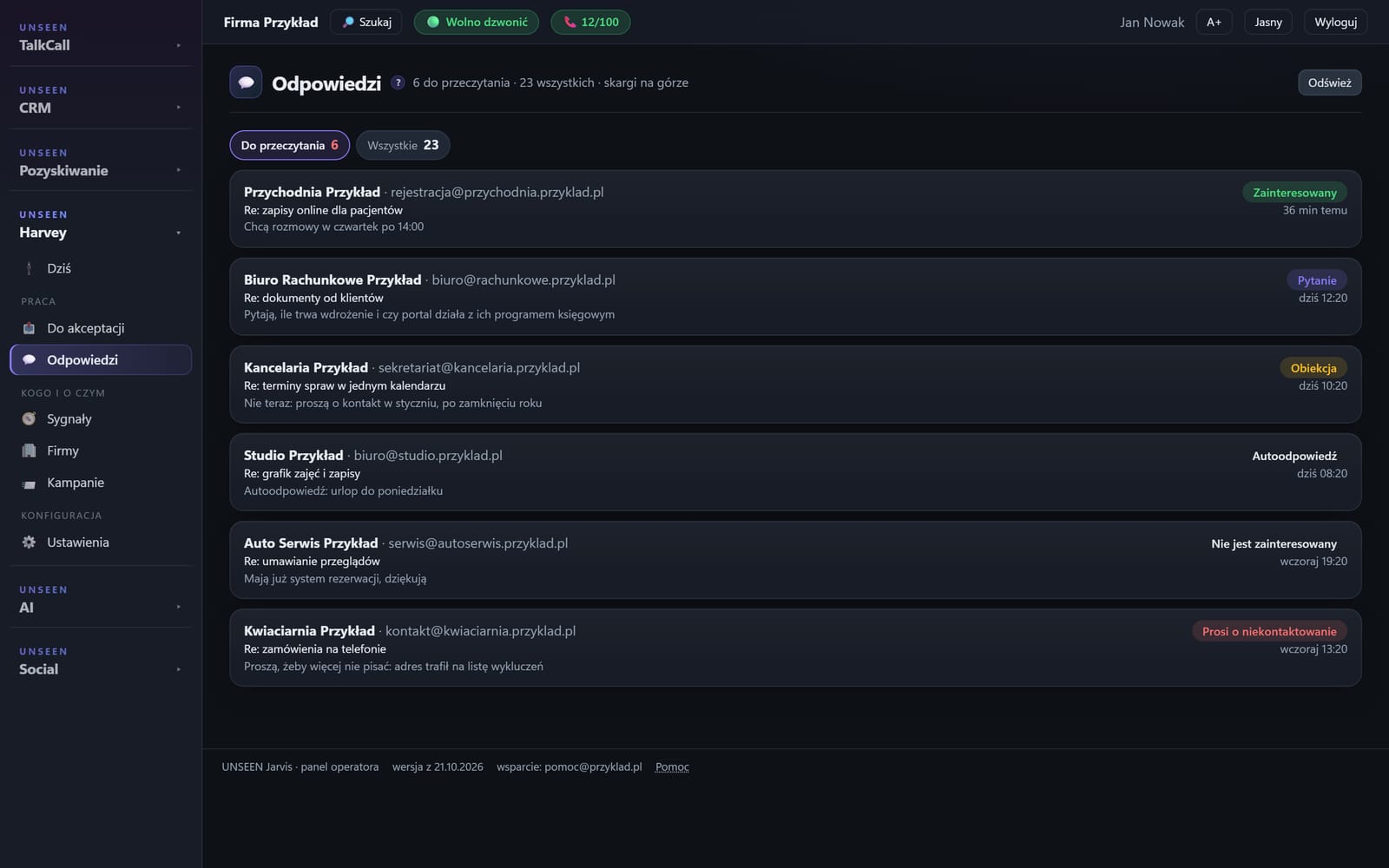Open Sygnały in the sidebar
Viewport: 1389px width, 868px height.
tap(101, 419)
